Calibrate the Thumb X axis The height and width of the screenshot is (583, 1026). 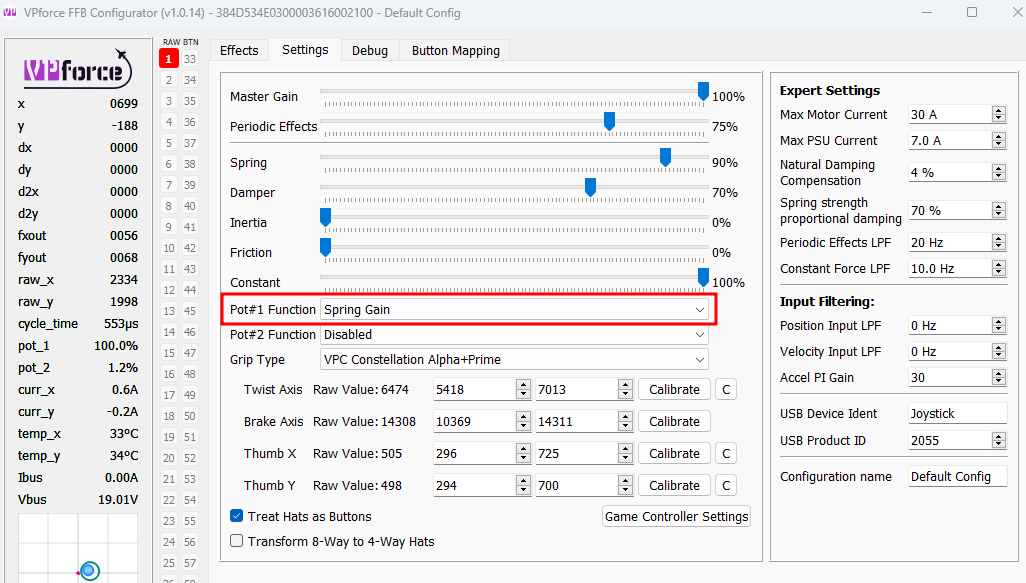674,453
